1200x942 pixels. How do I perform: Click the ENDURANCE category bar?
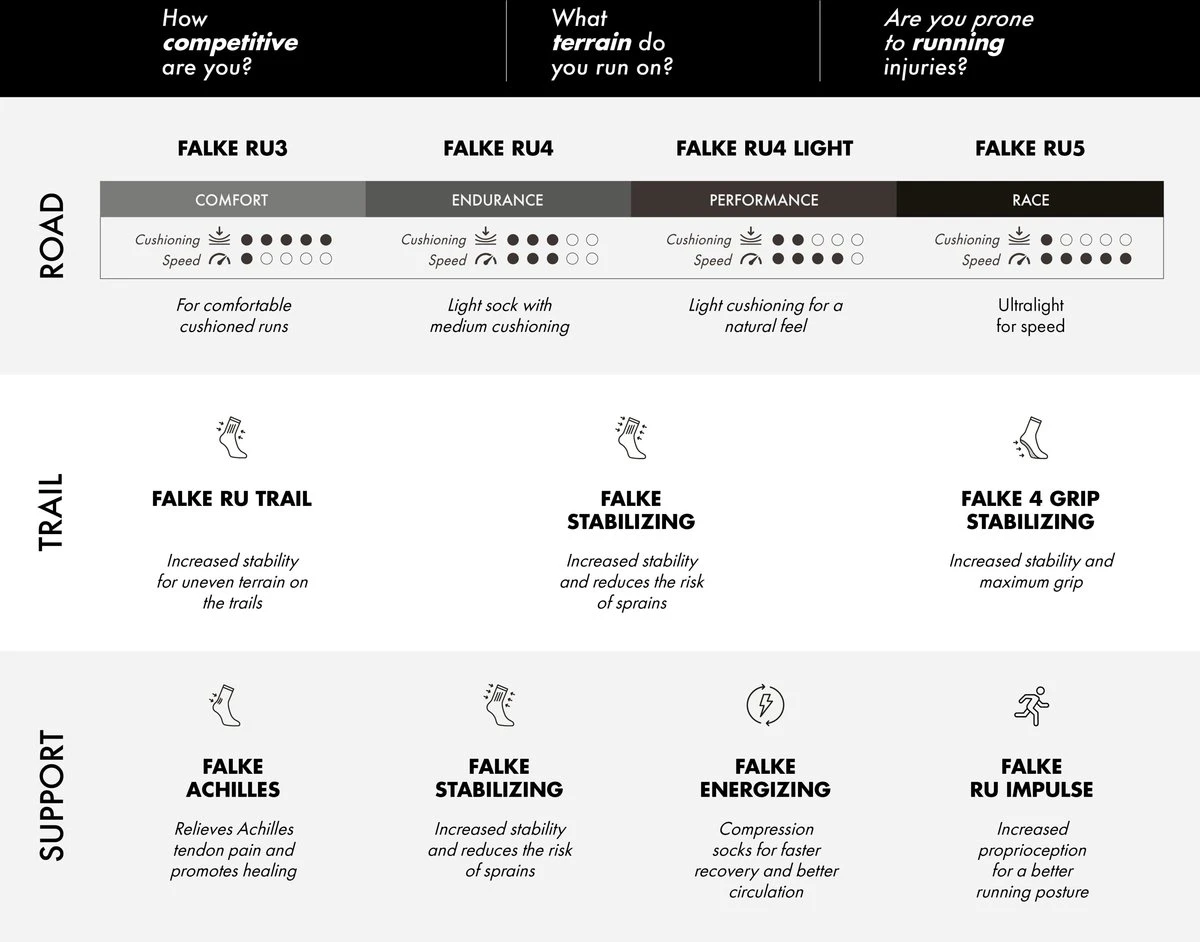tap(497, 200)
